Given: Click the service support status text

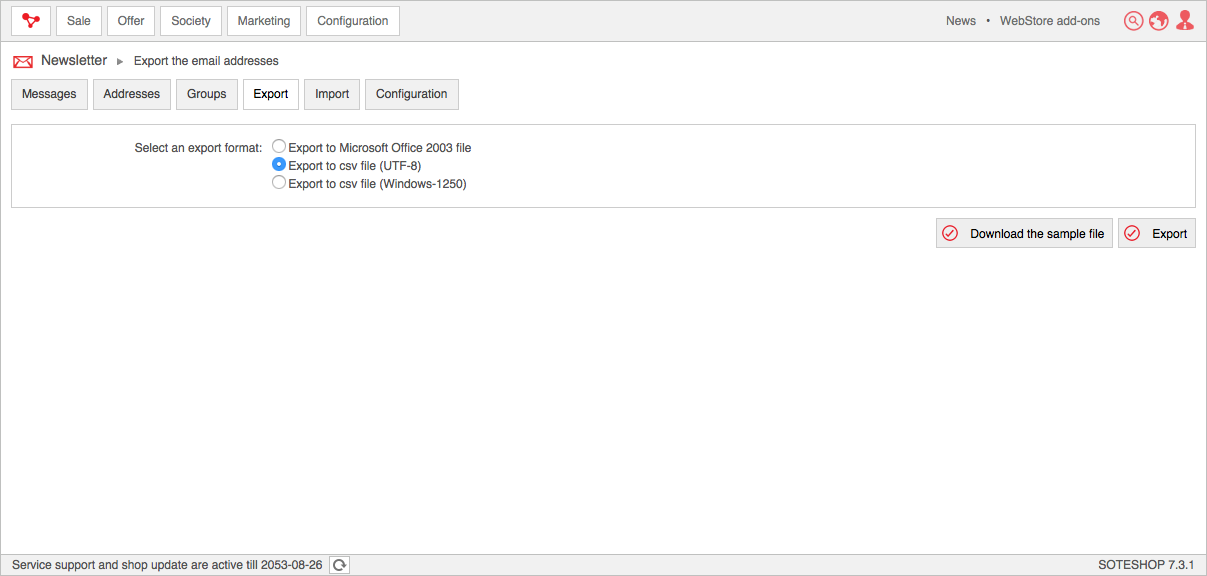Looking at the screenshot, I should tap(167, 565).
